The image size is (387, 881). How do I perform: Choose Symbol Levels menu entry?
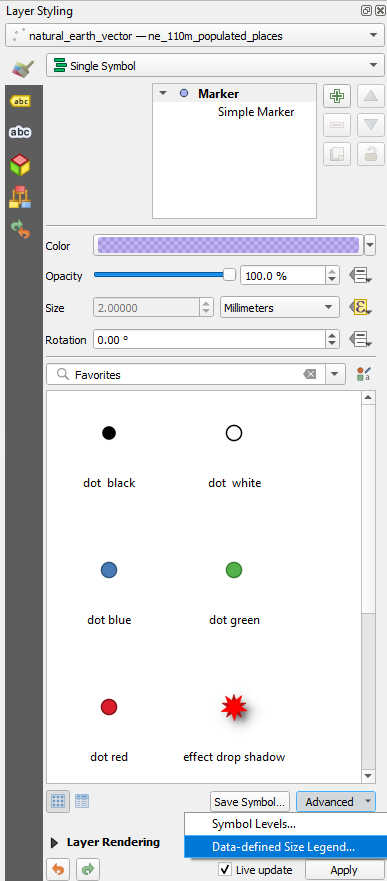(x=254, y=824)
